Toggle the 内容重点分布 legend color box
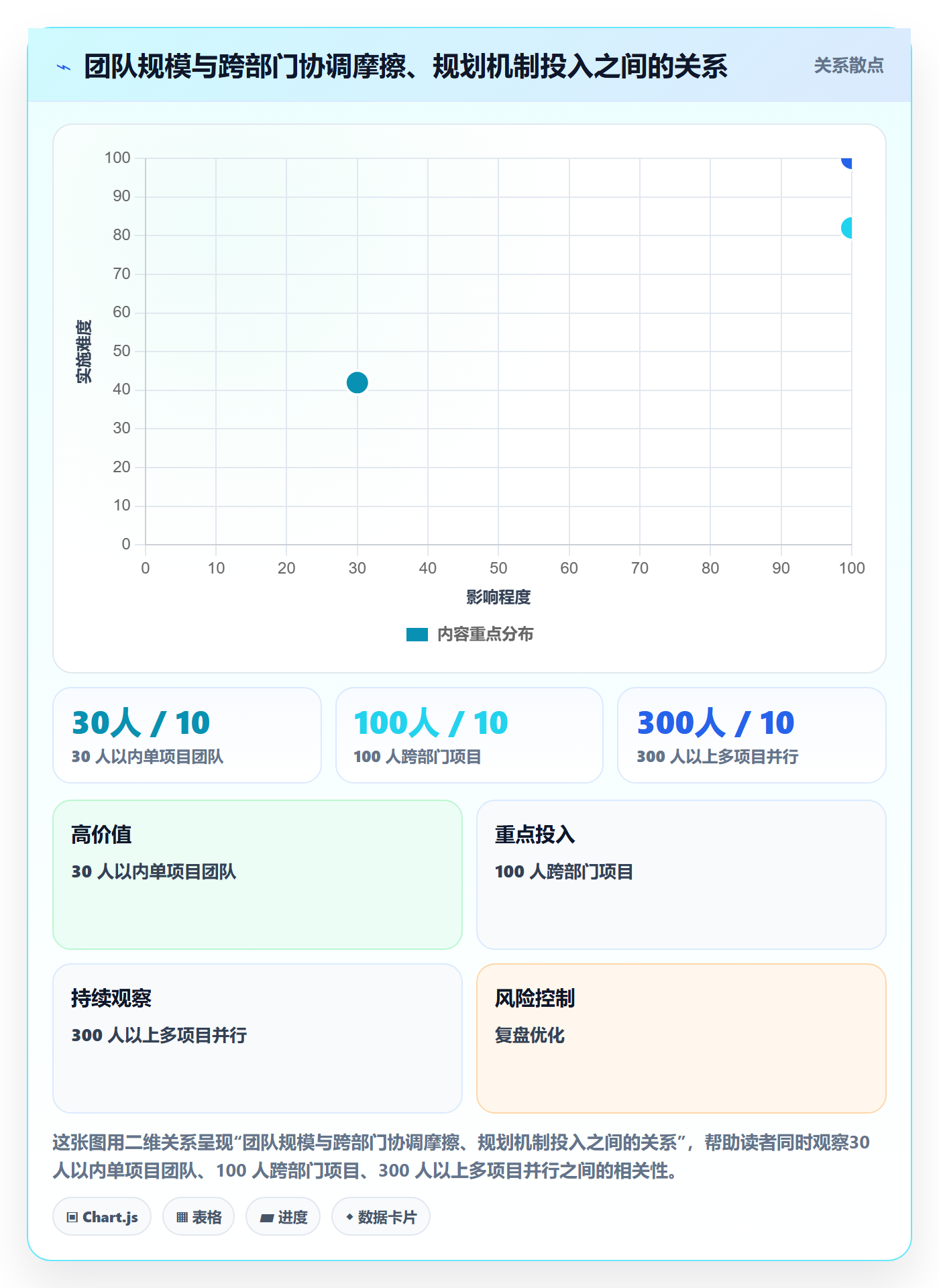Screen dimensions: 939x1288 pos(417,635)
